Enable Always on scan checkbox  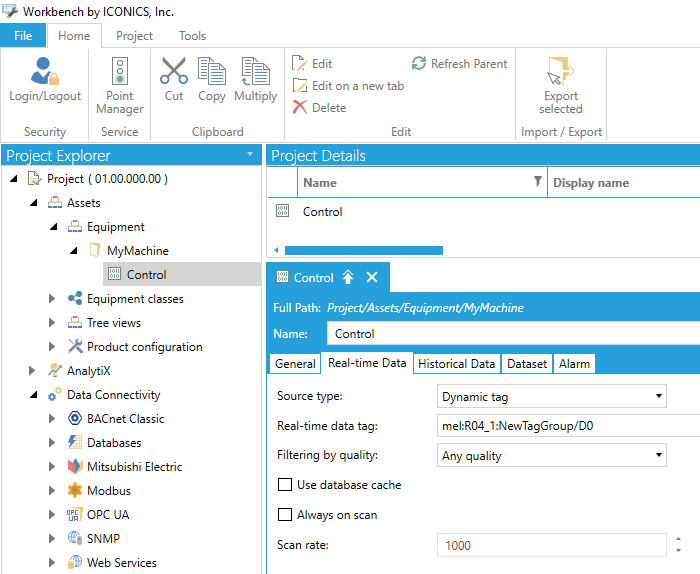[x=285, y=515]
